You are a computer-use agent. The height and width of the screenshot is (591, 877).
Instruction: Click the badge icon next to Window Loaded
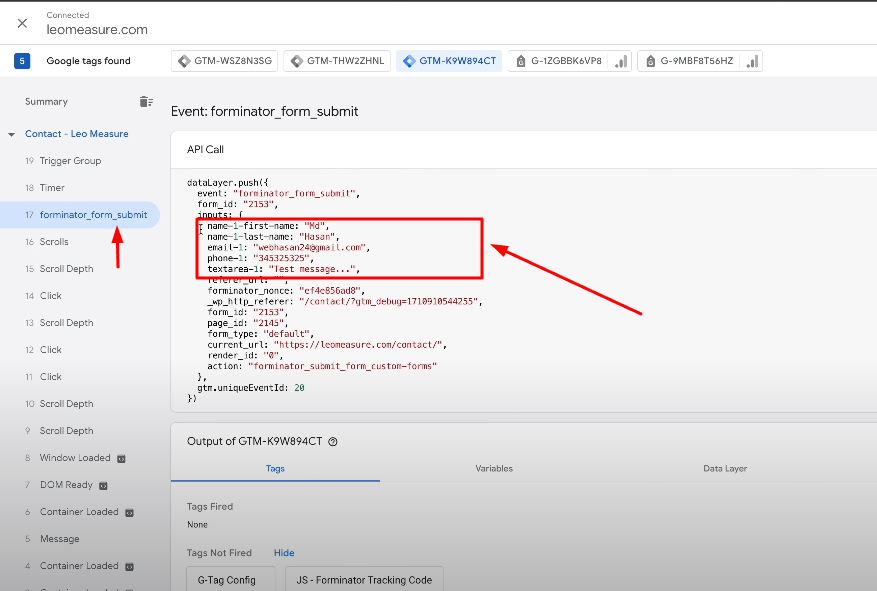point(121,459)
